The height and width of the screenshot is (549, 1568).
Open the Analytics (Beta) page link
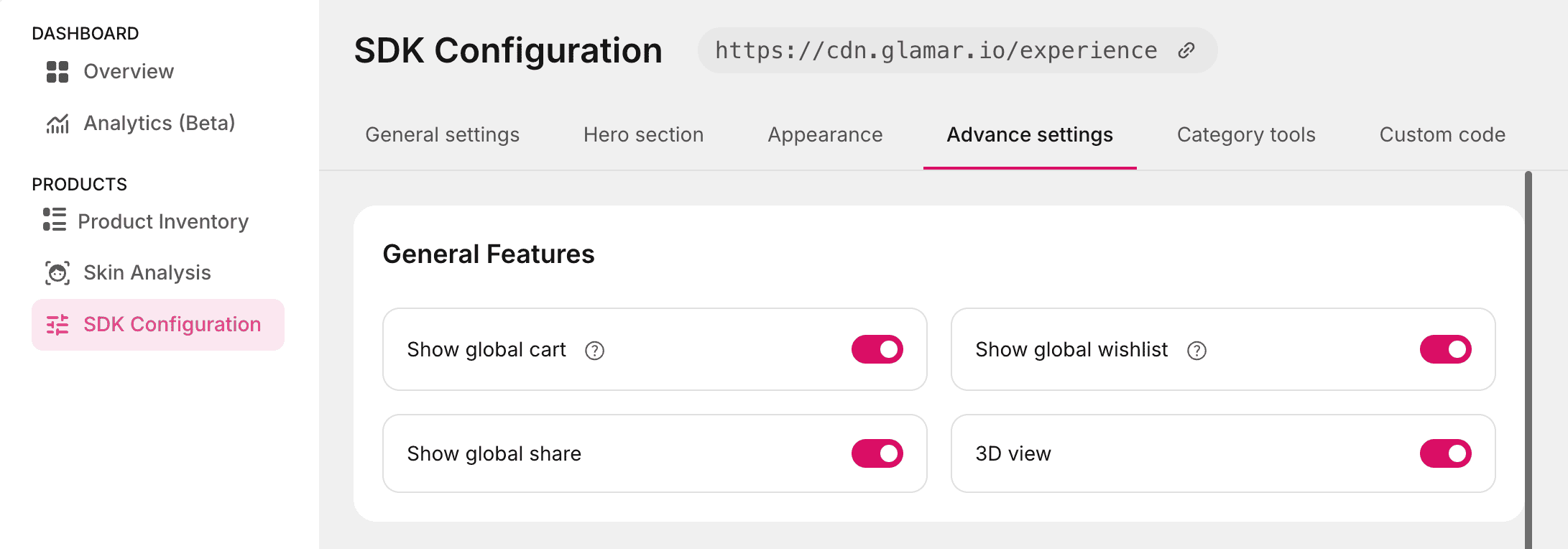[159, 124]
